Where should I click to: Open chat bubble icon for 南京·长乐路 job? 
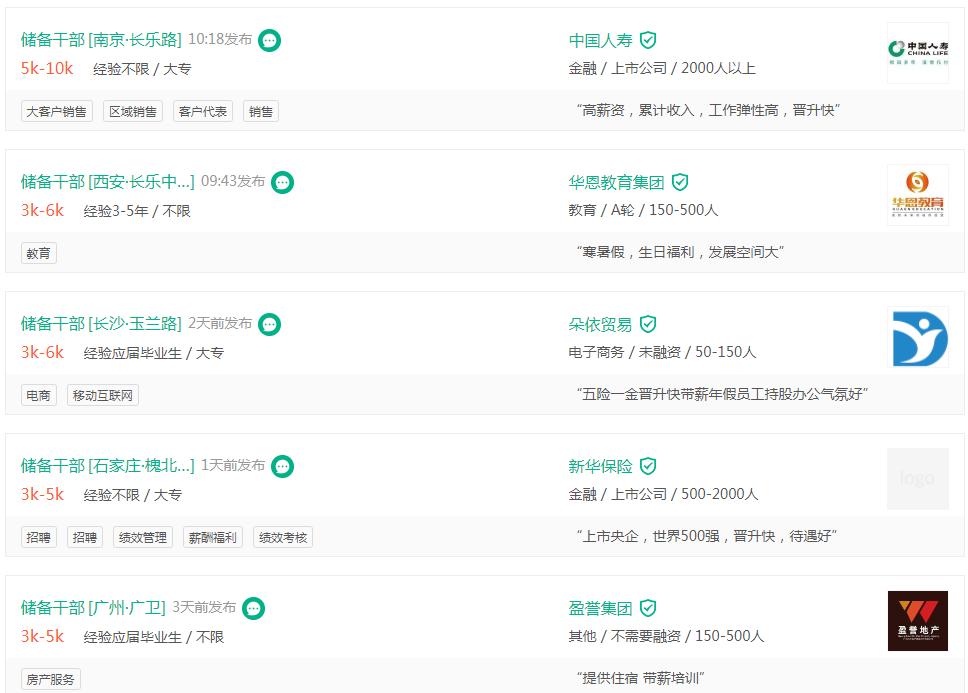pos(267,39)
